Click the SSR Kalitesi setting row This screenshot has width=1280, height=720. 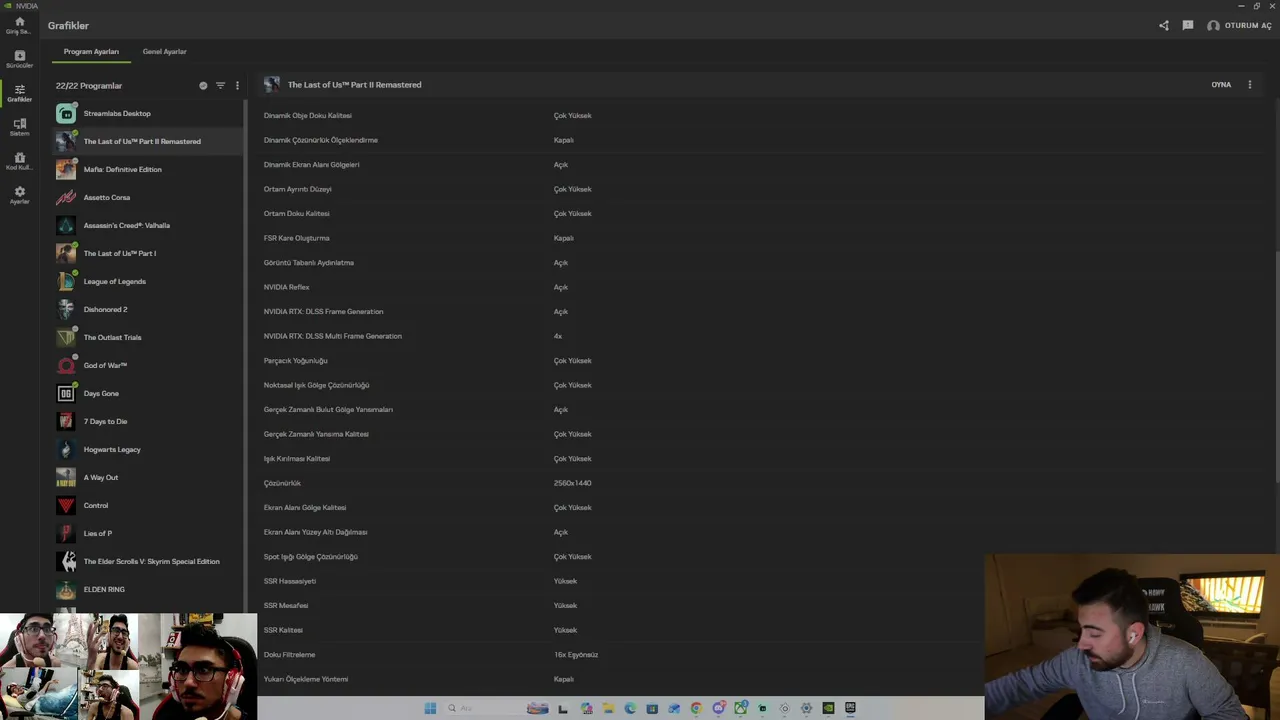click(x=622, y=630)
